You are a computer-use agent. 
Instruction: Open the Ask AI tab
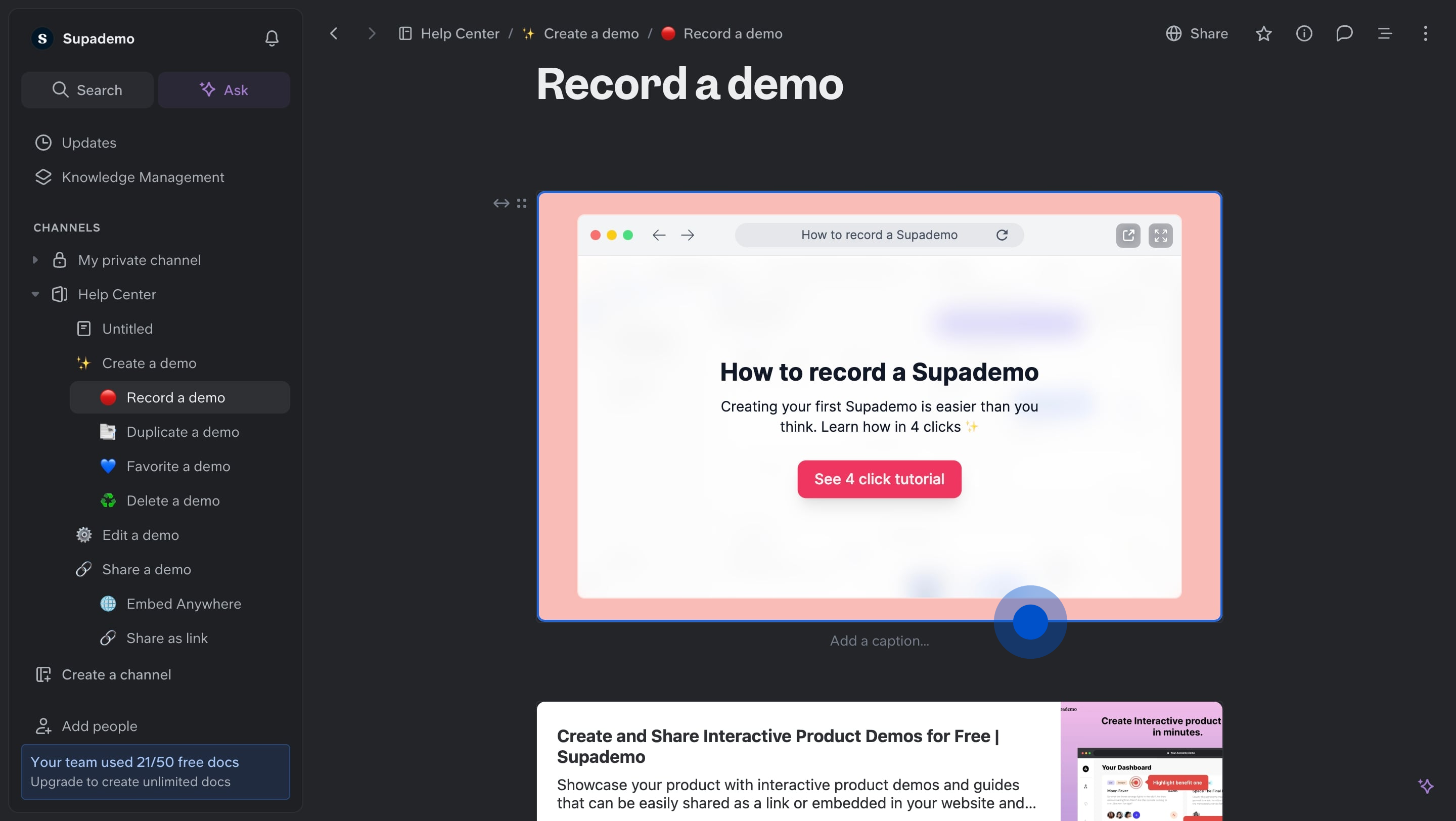224,90
